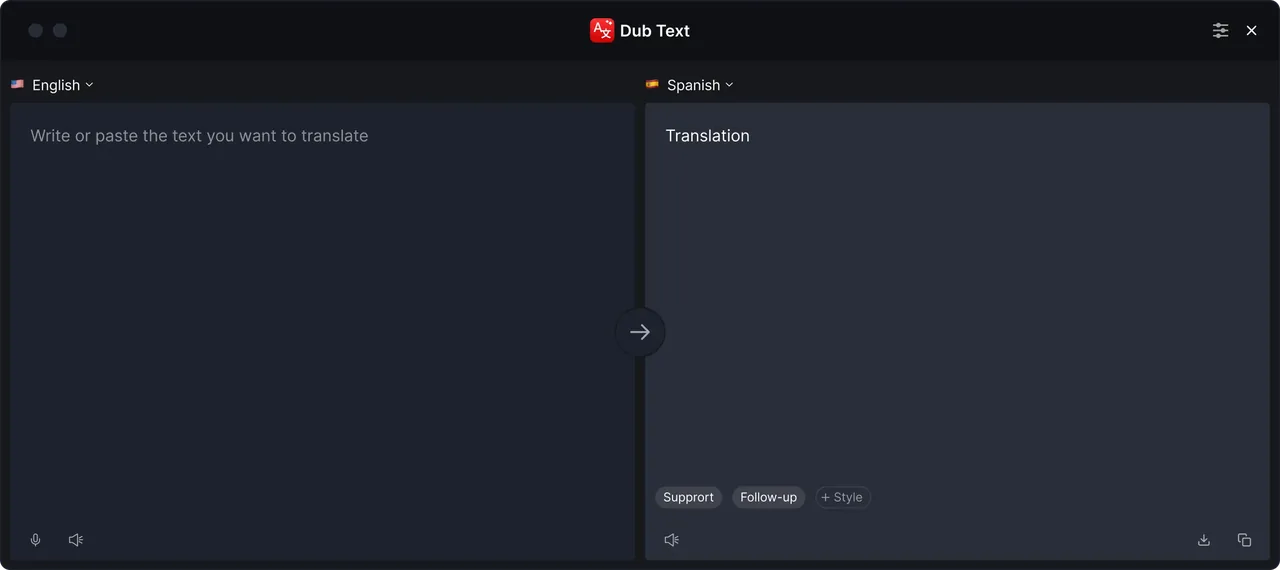This screenshot has width=1280, height=570.
Task: Close the Dub Text window with X
Action: (1251, 30)
